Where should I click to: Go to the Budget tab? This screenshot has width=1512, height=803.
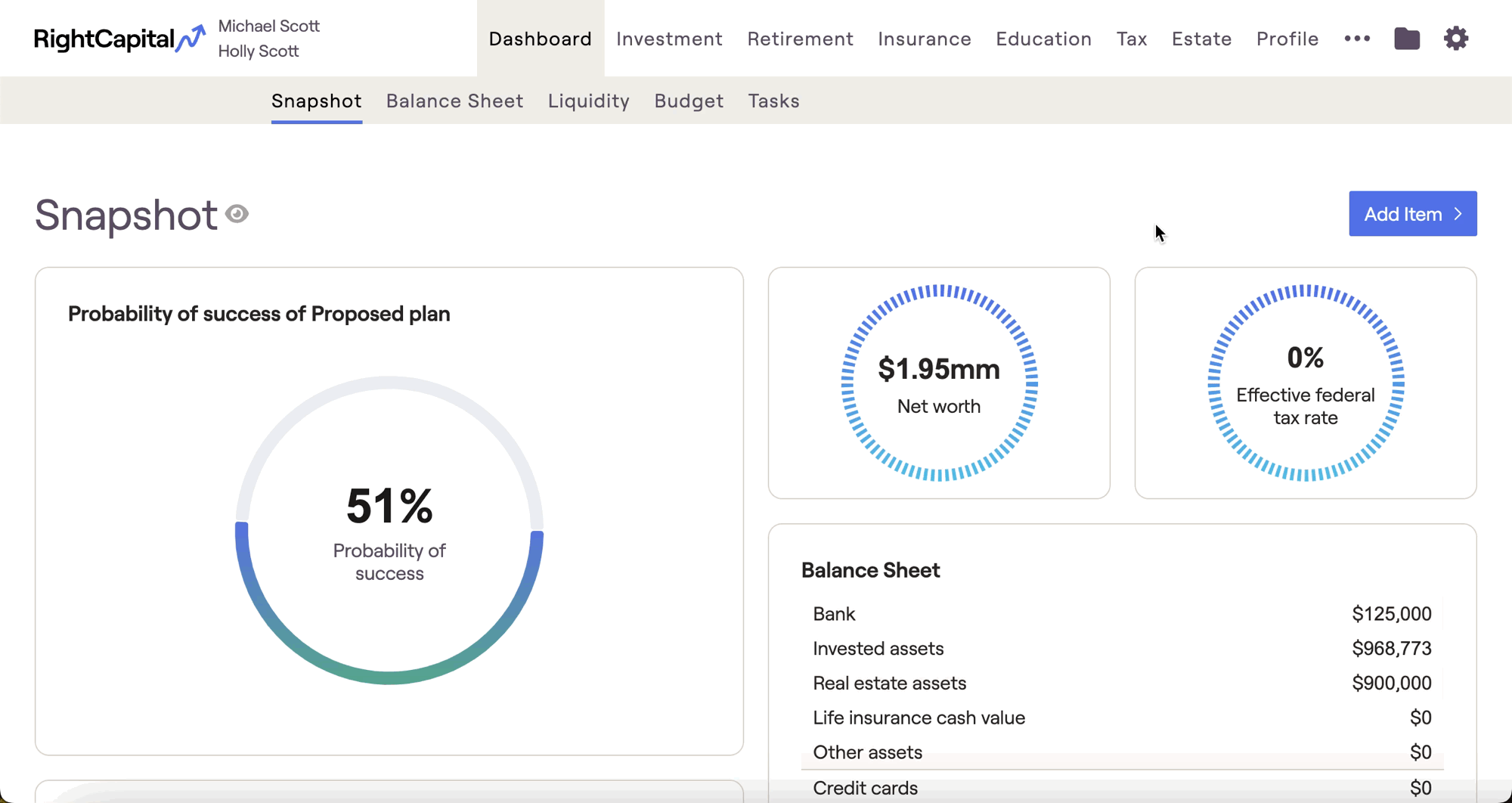pos(689,101)
